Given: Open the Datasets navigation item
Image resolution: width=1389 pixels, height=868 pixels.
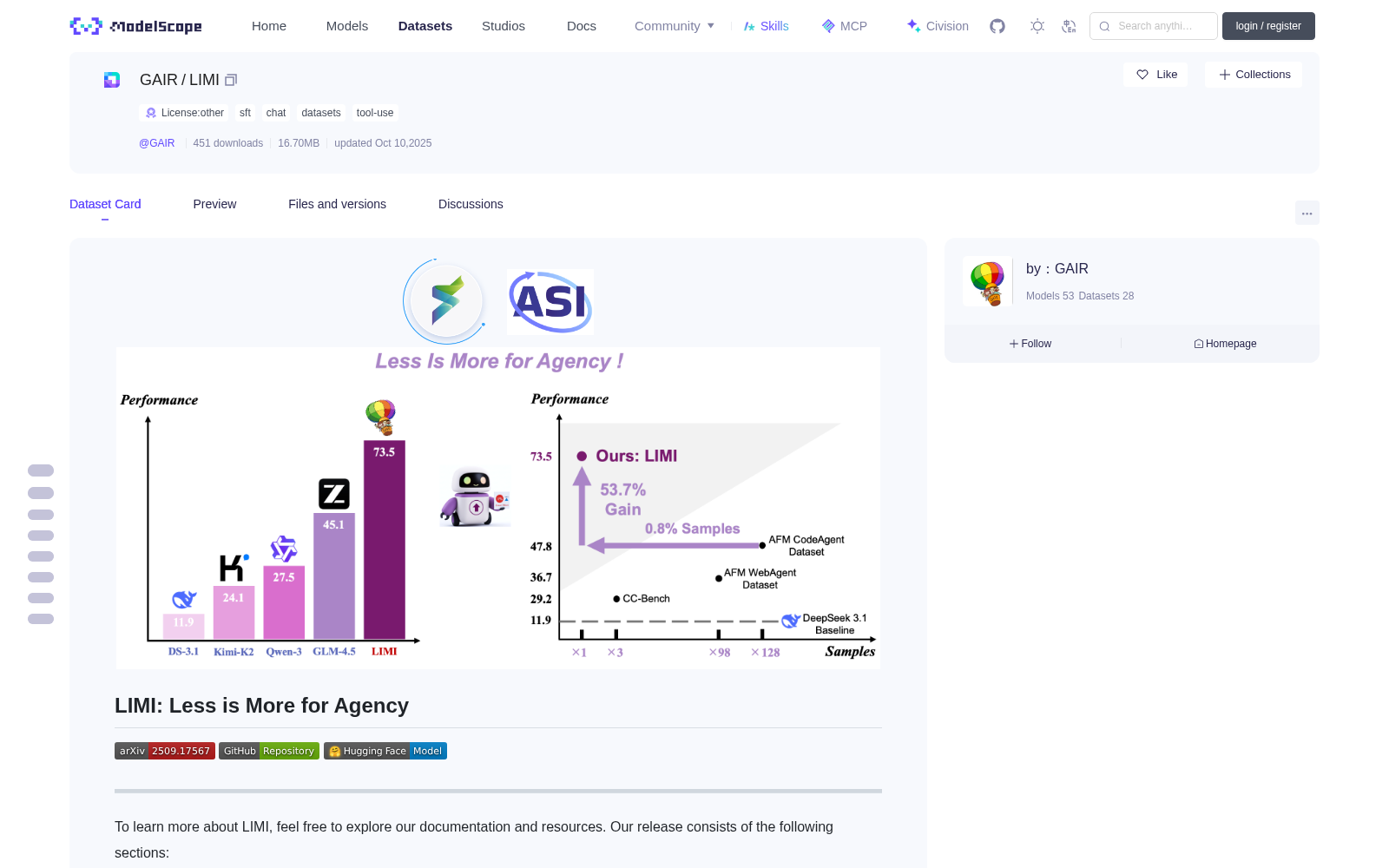Looking at the screenshot, I should pyautogui.click(x=425, y=26).
